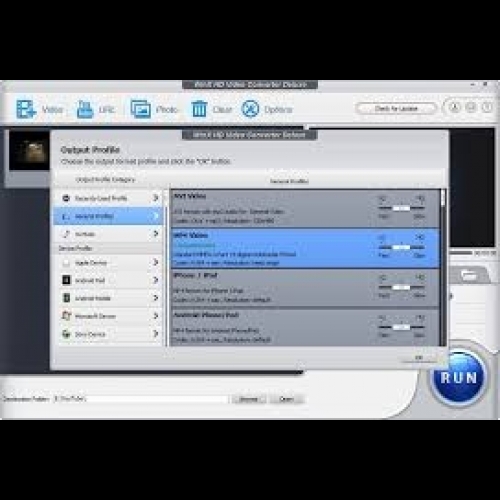Image resolution: width=500 pixels, height=500 pixels.
Task: Click the Check for Update button
Action: click(396, 109)
